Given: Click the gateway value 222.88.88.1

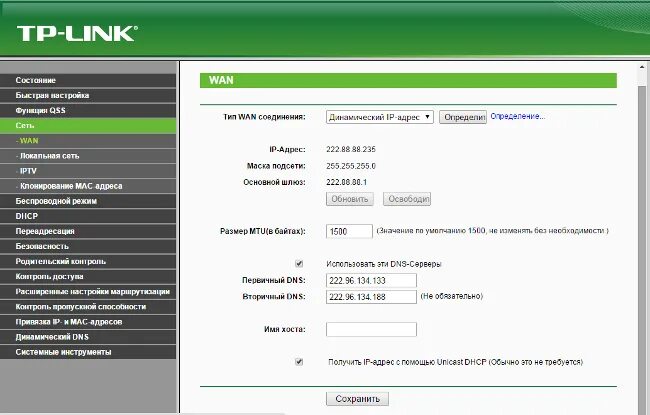Looking at the screenshot, I should [x=347, y=182].
